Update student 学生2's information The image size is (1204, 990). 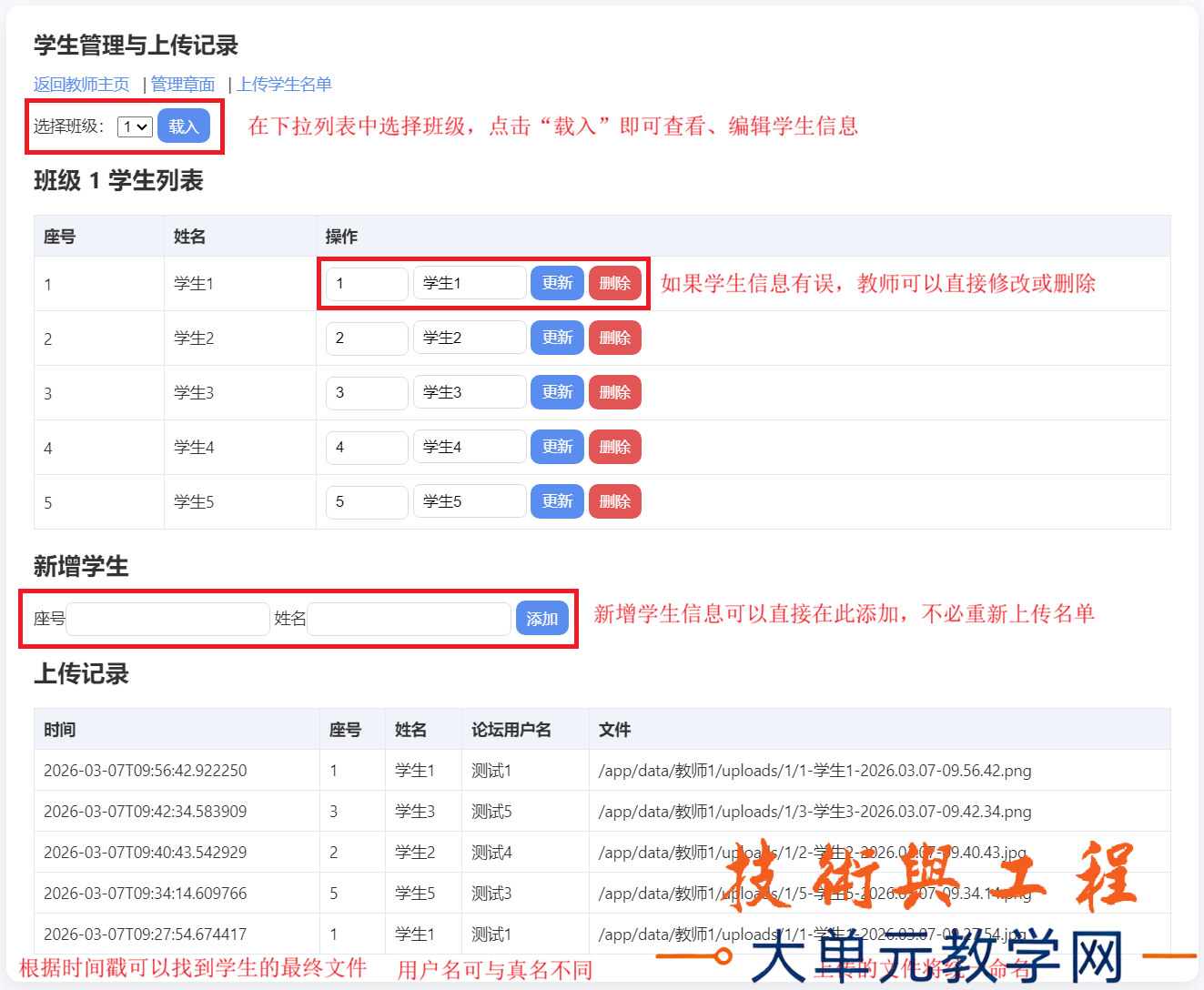pos(556,337)
